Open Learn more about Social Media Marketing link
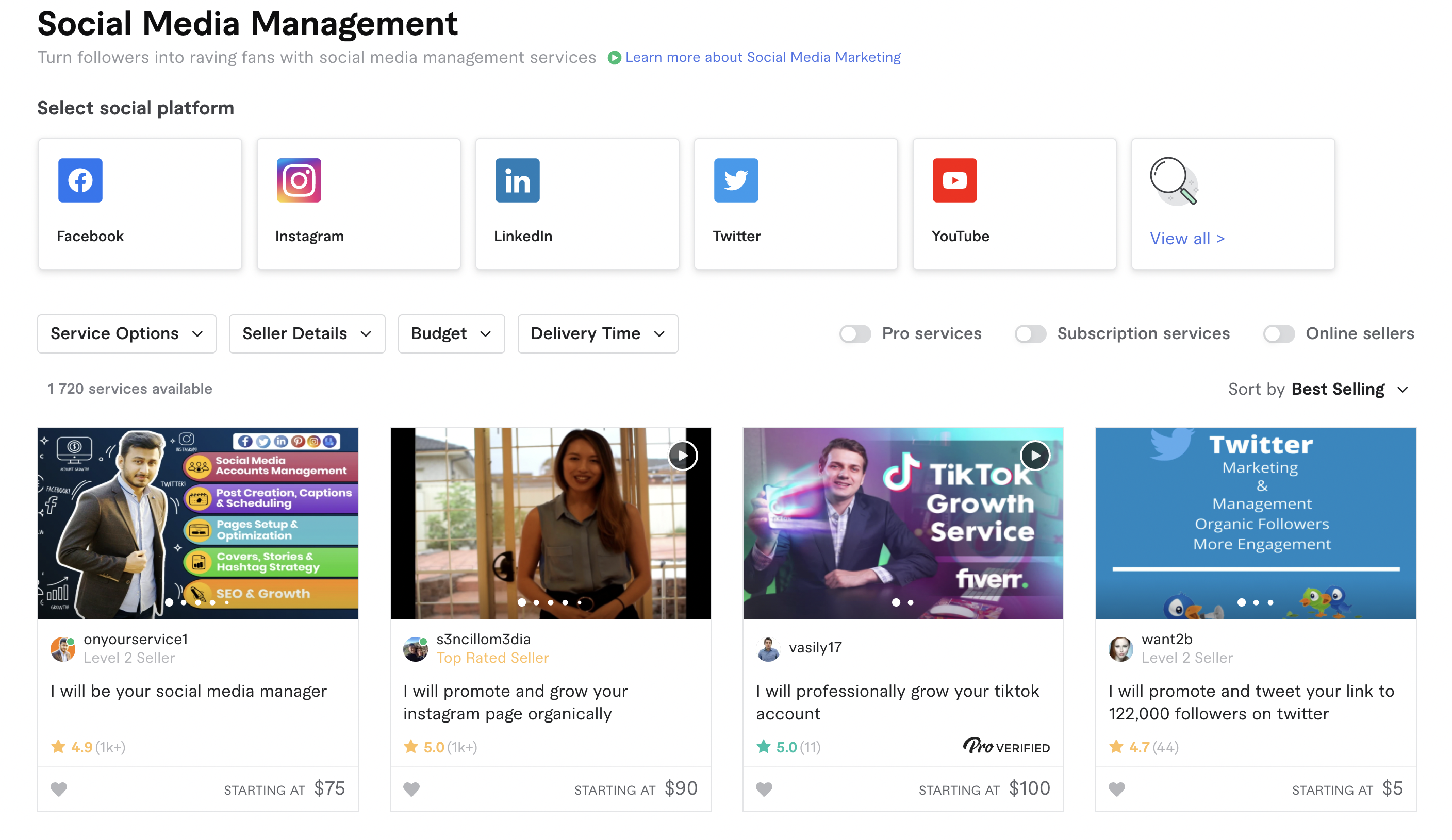 click(762, 57)
